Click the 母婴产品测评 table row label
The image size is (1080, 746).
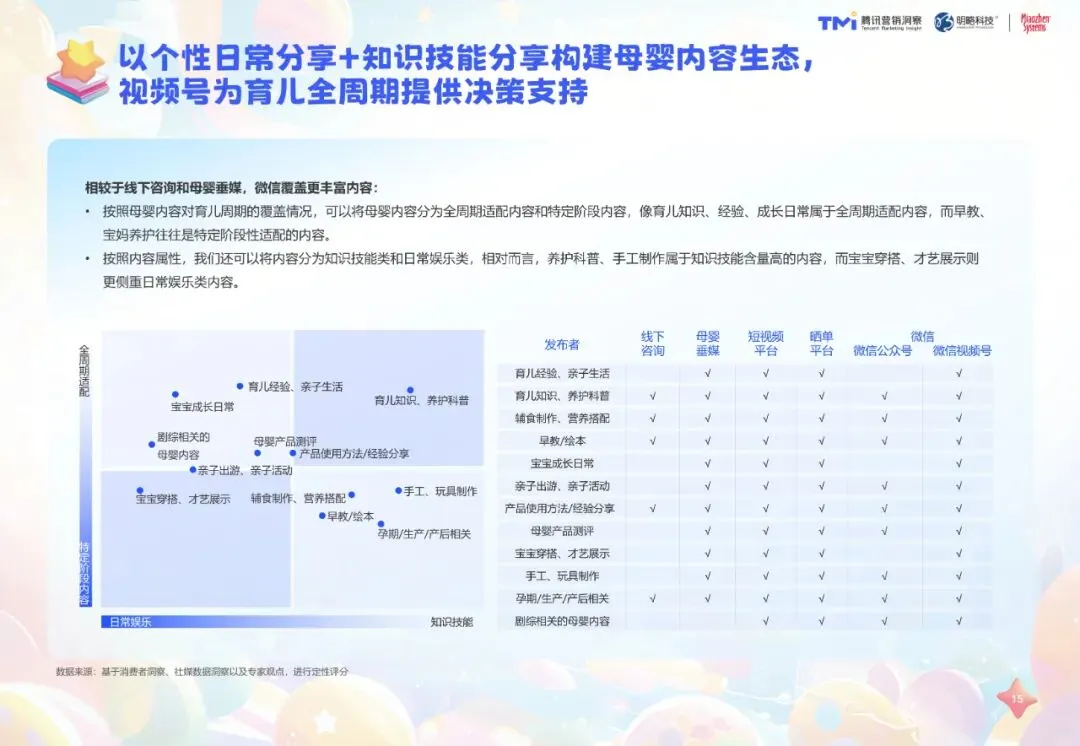pyautogui.click(x=562, y=531)
